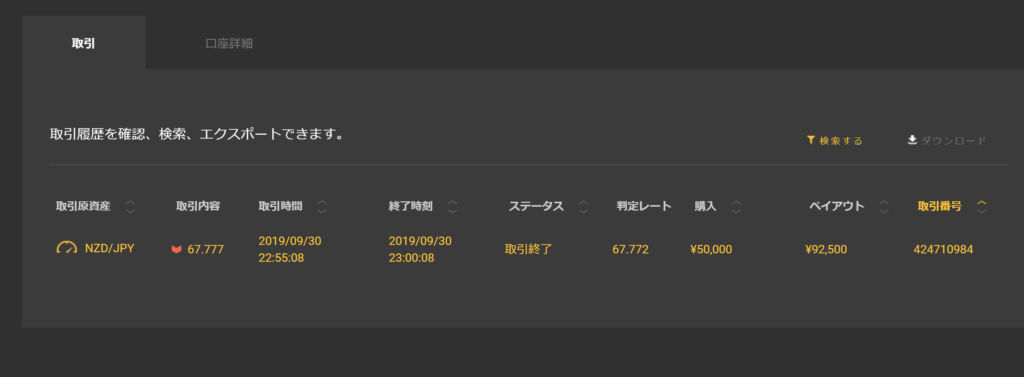This screenshot has height=377, width=1024.
Task: Sort by ペイアウト column arrows
Action: tap(884, 207)
